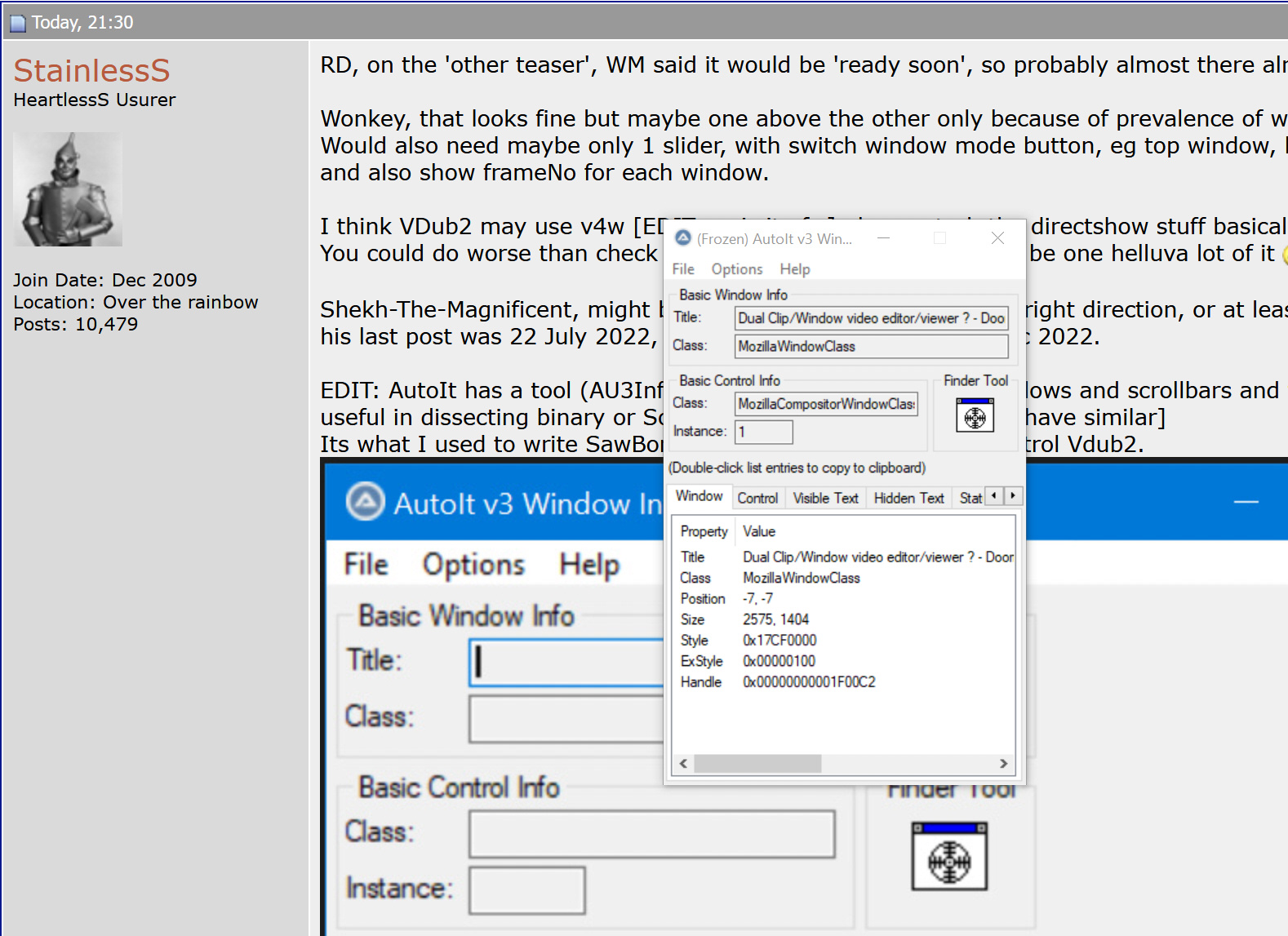Click the HeartlessS Usurer user title
Screen dimensions: 1288x936
pyautogui.click(x=94, y=100)
